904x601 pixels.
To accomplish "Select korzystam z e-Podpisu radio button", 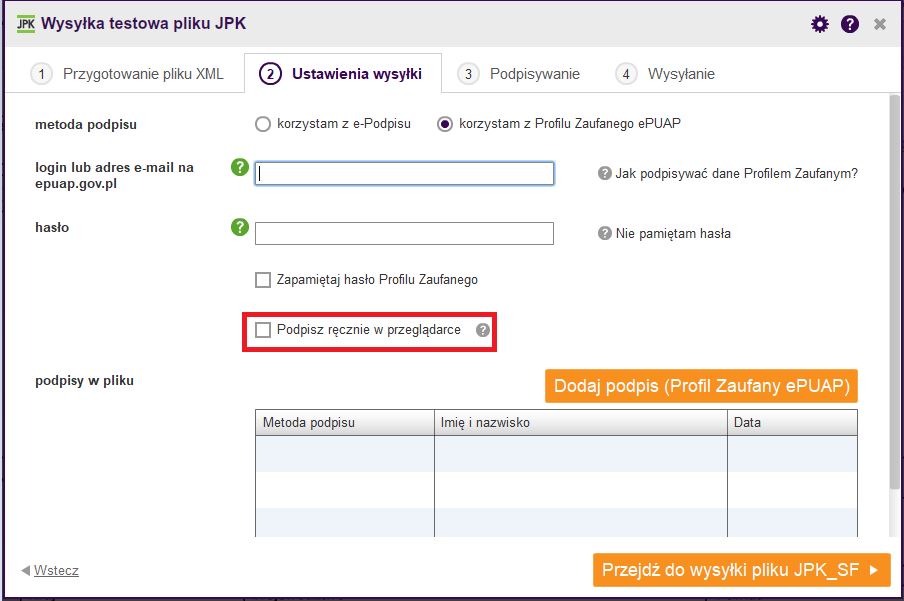I will (263, 124).
